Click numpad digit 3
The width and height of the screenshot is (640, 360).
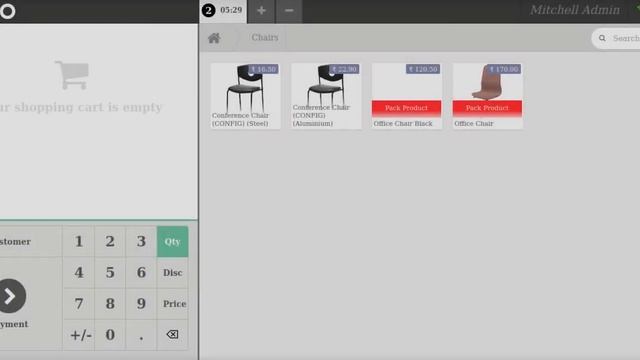pos(141,242)
